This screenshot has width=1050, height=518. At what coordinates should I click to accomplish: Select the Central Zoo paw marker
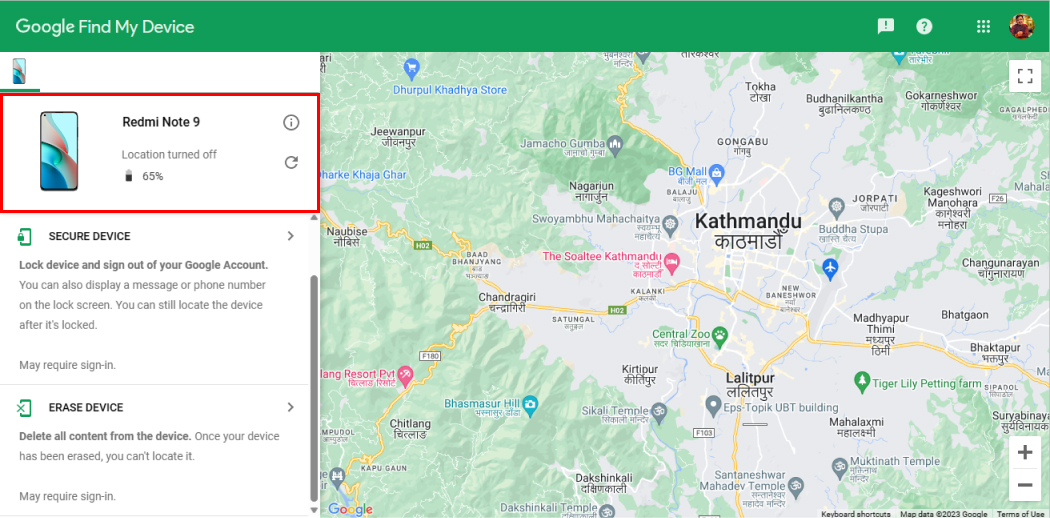pos(719,335)
